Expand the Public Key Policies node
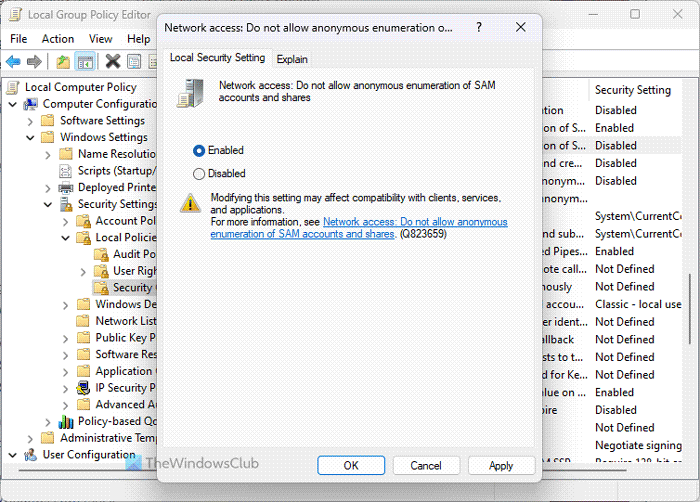The width and height of the screenshot is (700, 502). tap(66, 339)
